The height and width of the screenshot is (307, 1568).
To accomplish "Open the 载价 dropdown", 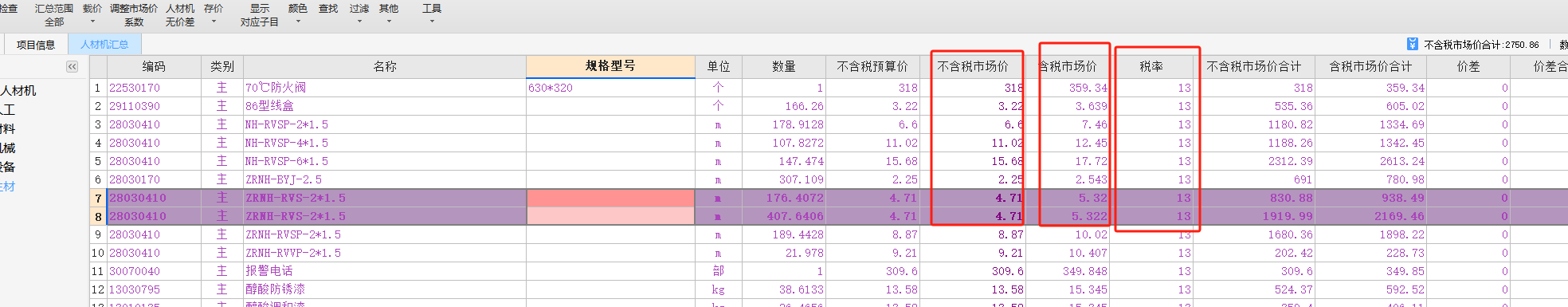I will tap(92, 15).
